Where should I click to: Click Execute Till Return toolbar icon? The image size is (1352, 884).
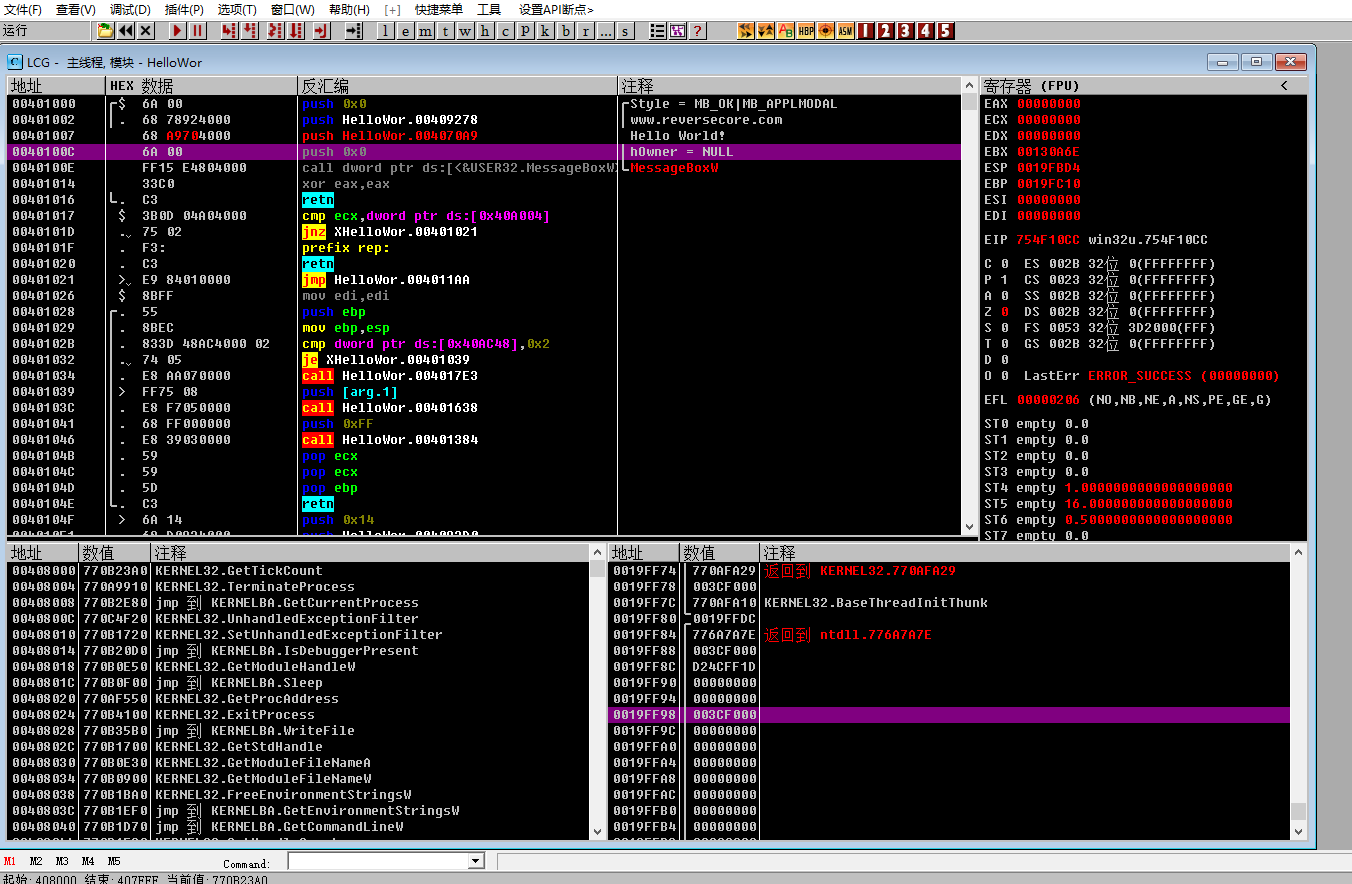pyautogui.click(x=322, y=31)
